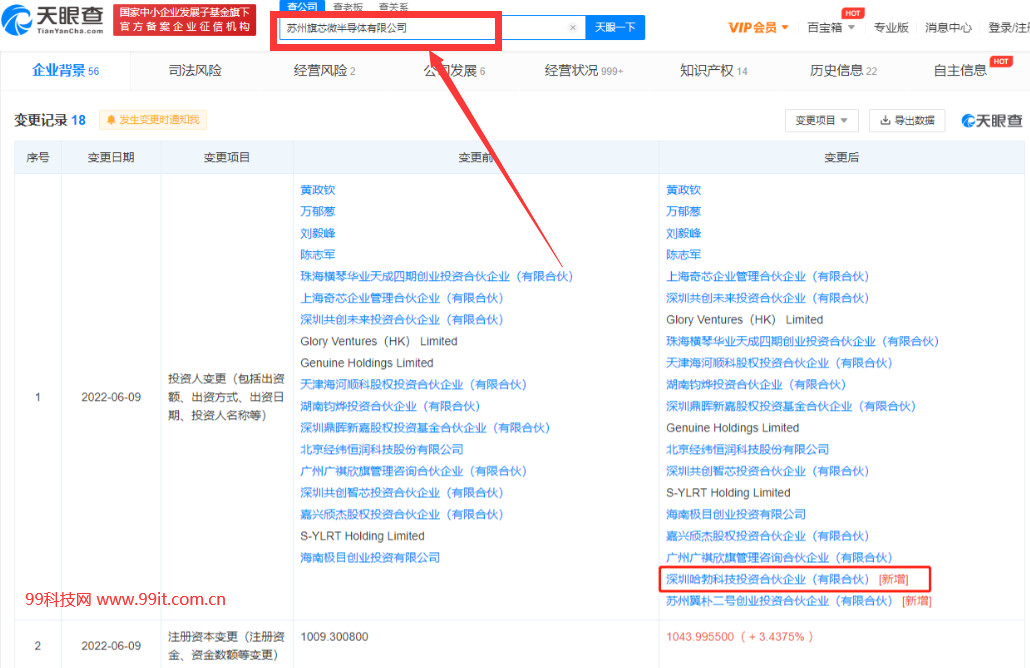1030x668 pixels.
Task: Open 天津海河顺科股权投资合伙企业 in the 变更前 column
Action: 413,384
